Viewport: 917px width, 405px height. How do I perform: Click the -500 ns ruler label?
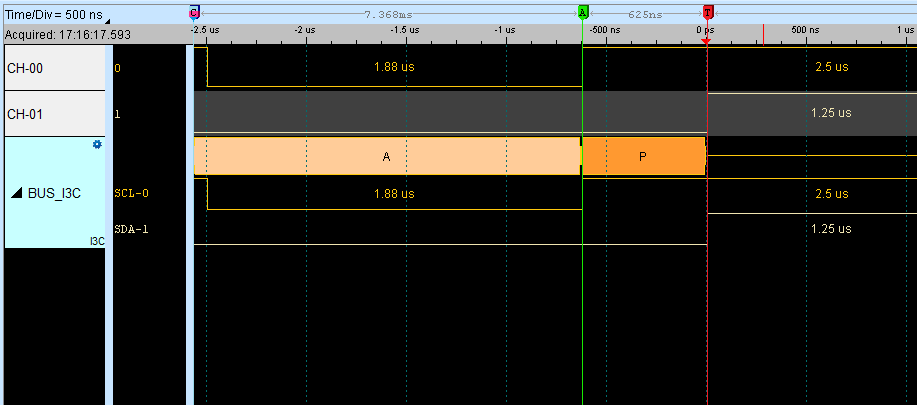(x=605, y=30)
